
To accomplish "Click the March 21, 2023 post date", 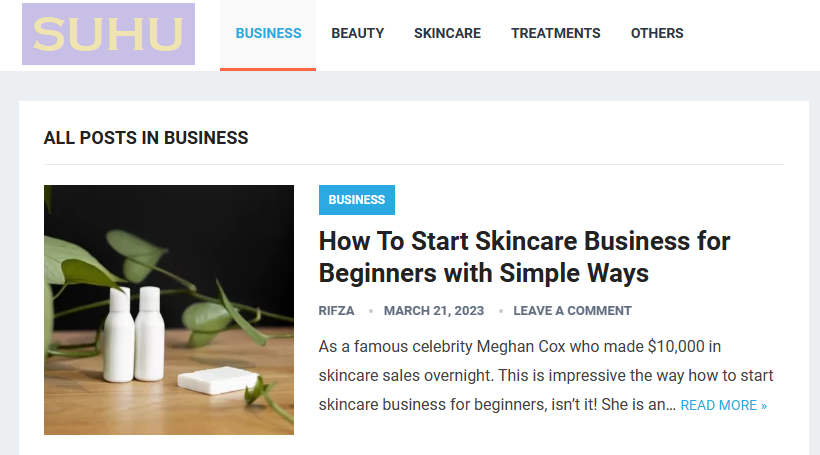I will click(433, 311).
